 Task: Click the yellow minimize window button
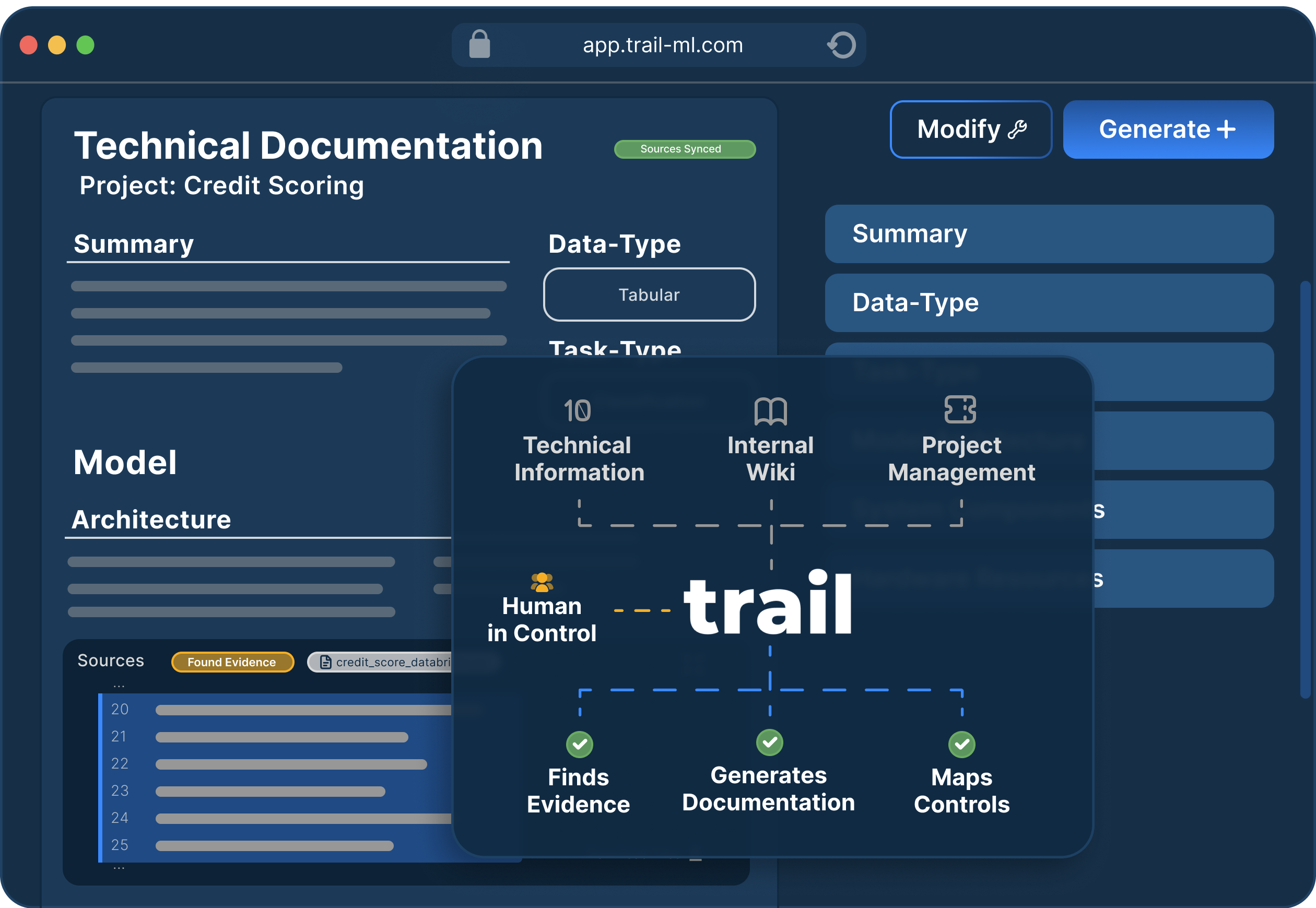pos(57,45)
